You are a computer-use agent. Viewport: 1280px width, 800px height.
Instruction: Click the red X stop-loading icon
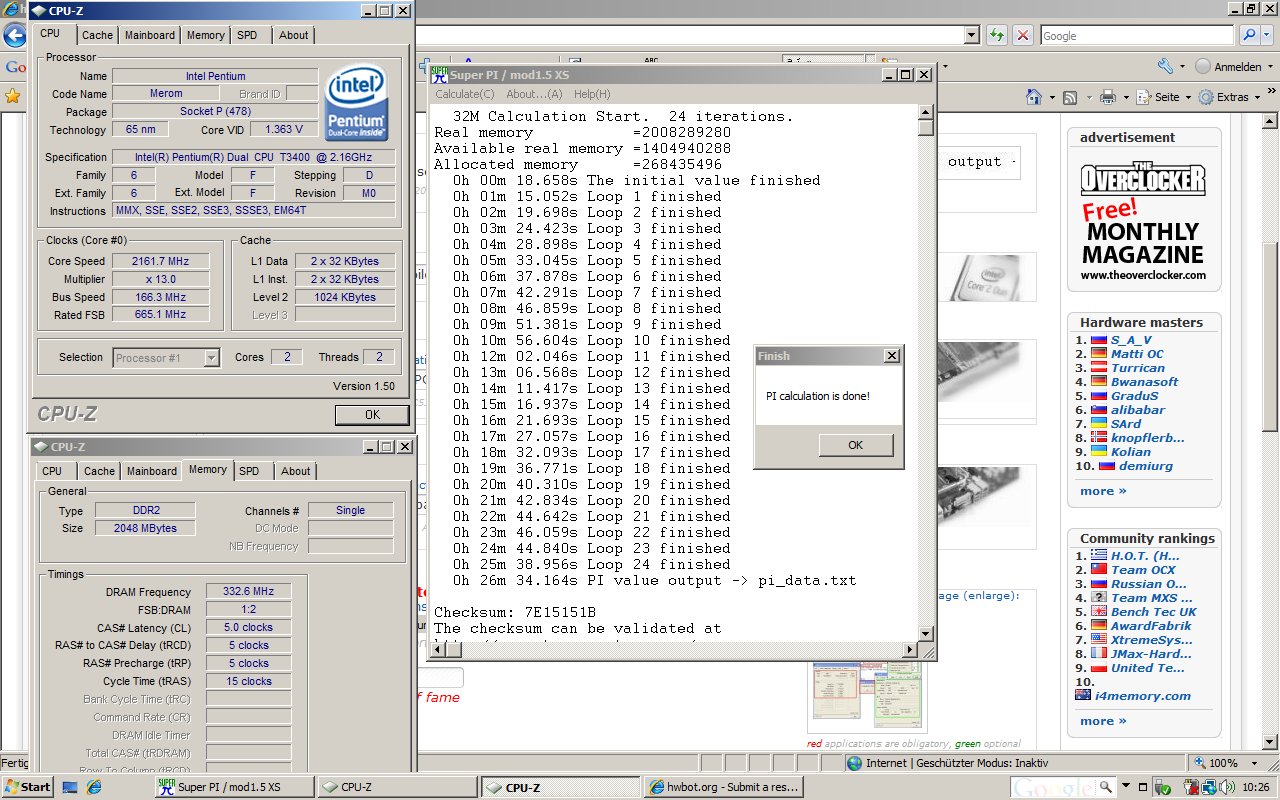[1022, 35]
